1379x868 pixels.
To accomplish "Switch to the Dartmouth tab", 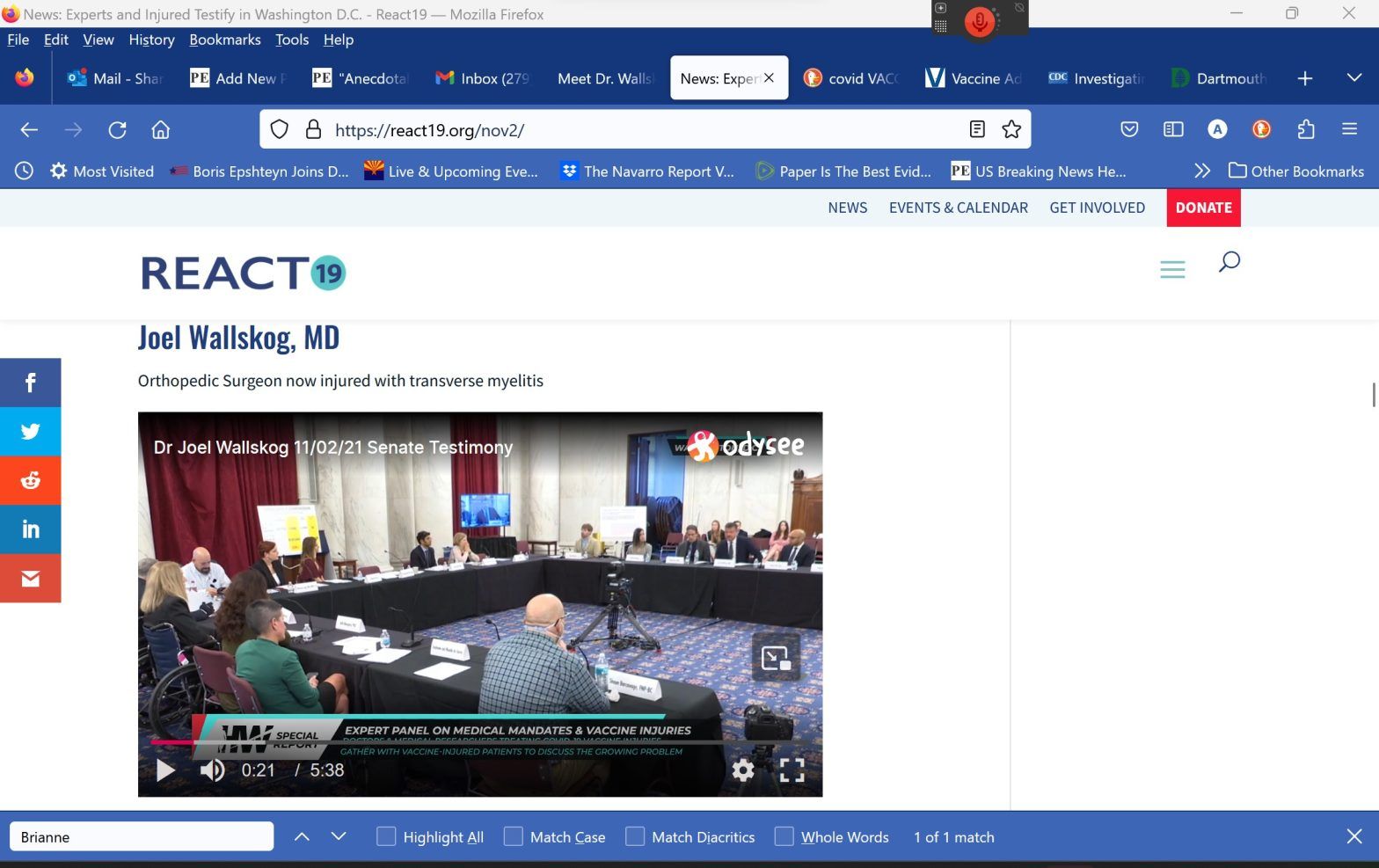I will coord(1219,78).
